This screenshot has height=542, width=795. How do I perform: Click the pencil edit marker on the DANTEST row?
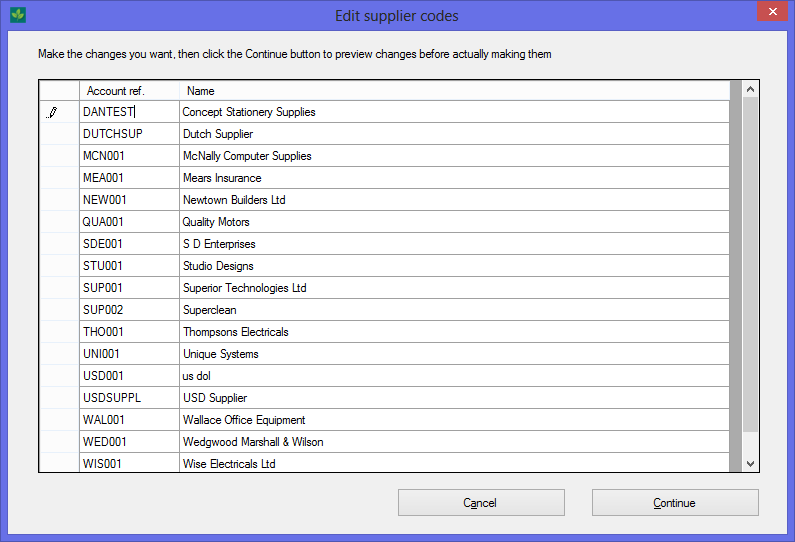pos(52,113)
